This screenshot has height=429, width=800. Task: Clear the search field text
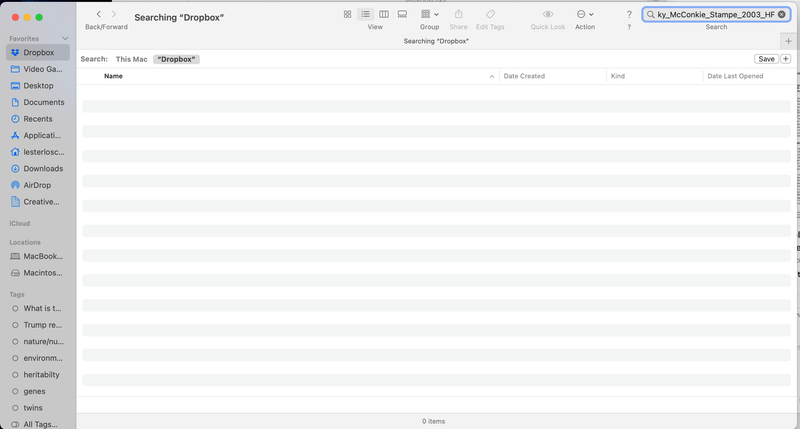782,15
